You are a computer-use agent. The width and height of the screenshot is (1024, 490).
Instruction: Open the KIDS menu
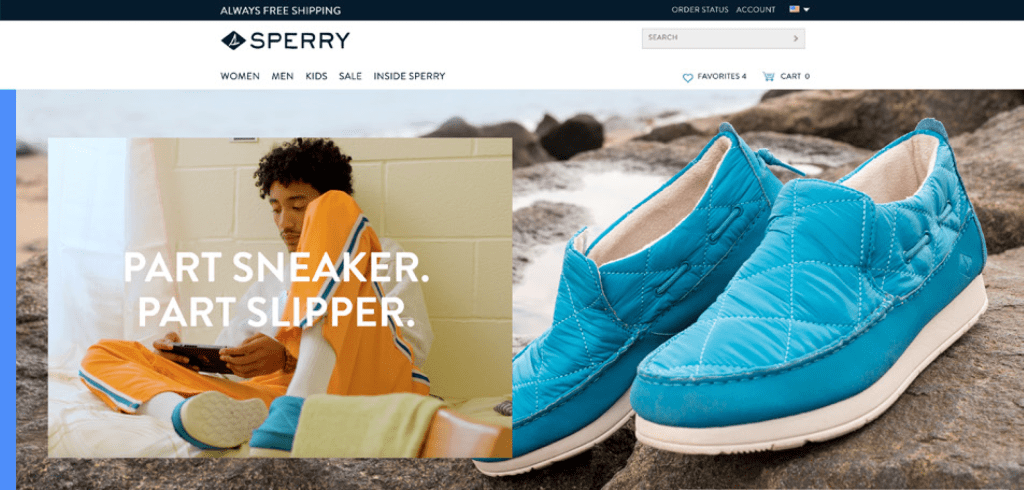tap(316, 76)
